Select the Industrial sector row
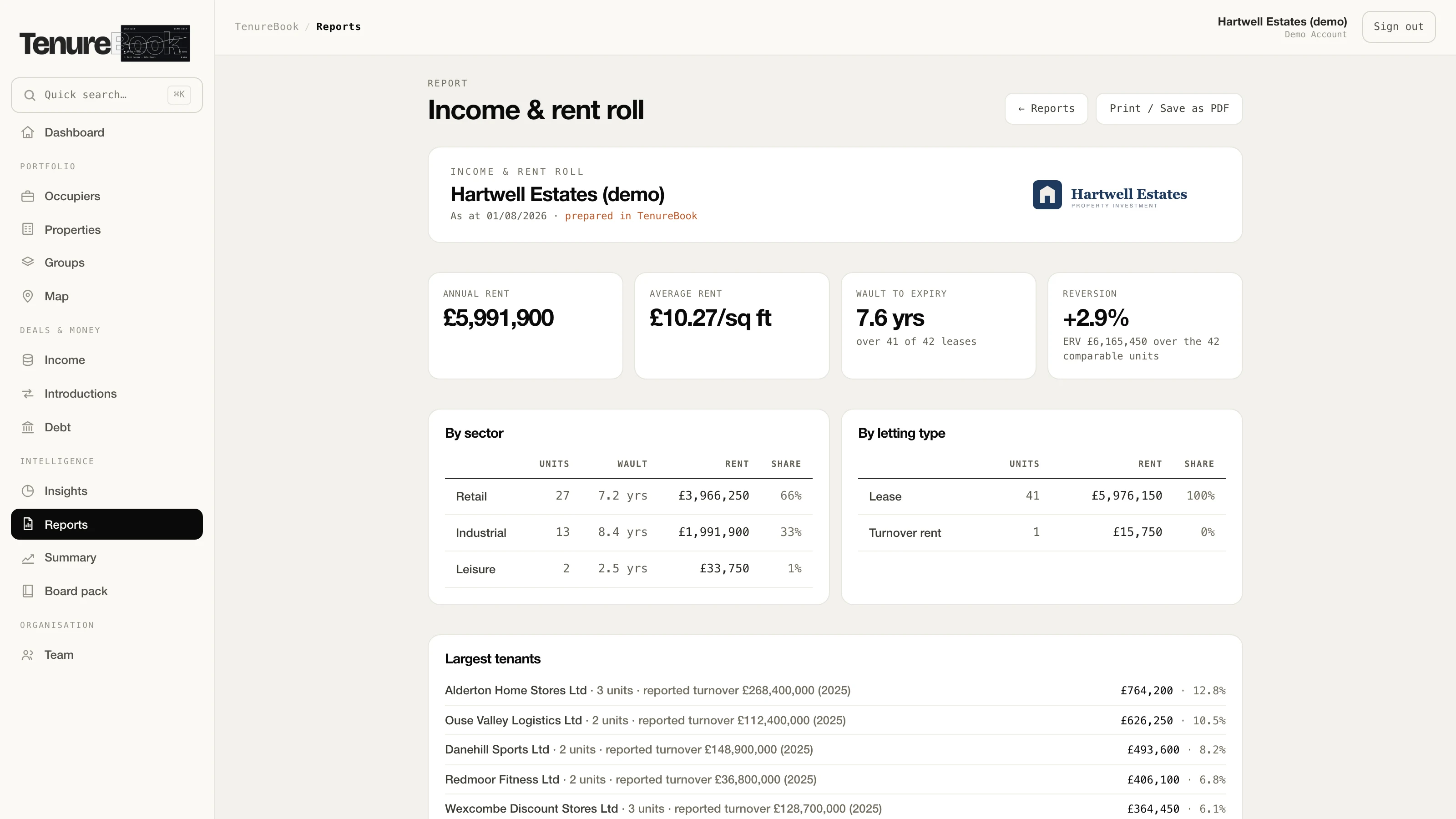Viewport: 1456px width, 819px height. (628, 532)
